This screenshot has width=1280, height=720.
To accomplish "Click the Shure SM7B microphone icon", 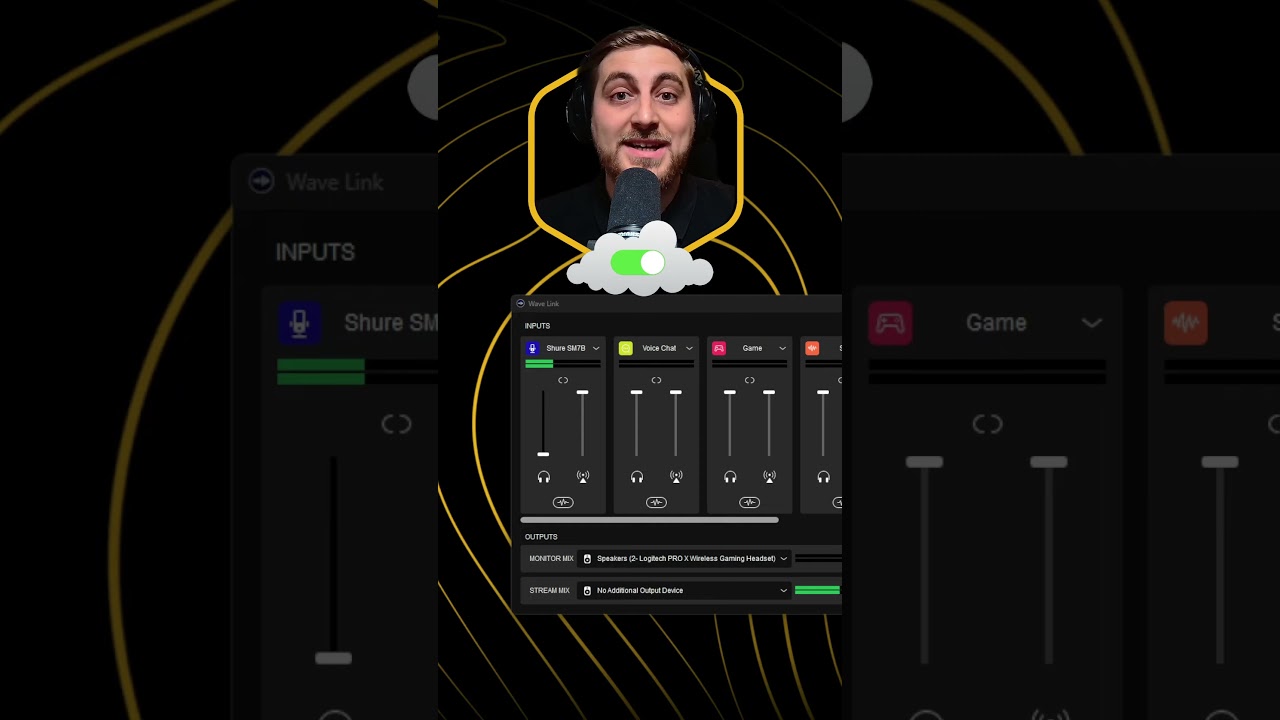I will [x=532, y=348].
